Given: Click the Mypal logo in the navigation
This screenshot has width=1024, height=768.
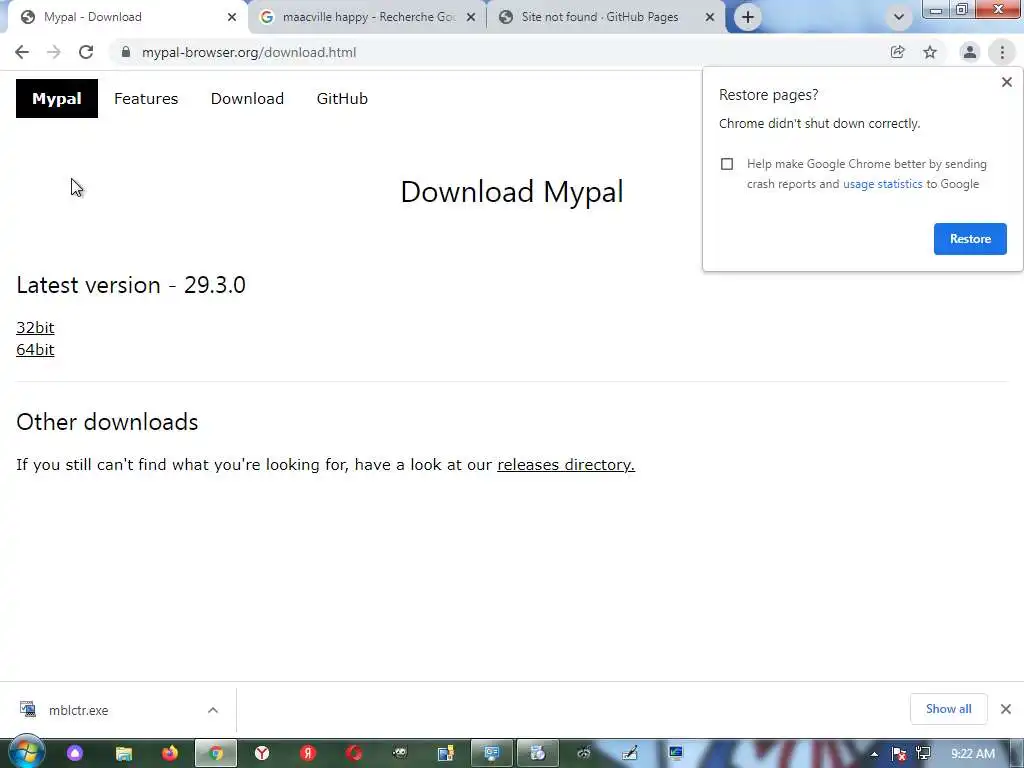Looking at the screenshot, I should point(57,99).
